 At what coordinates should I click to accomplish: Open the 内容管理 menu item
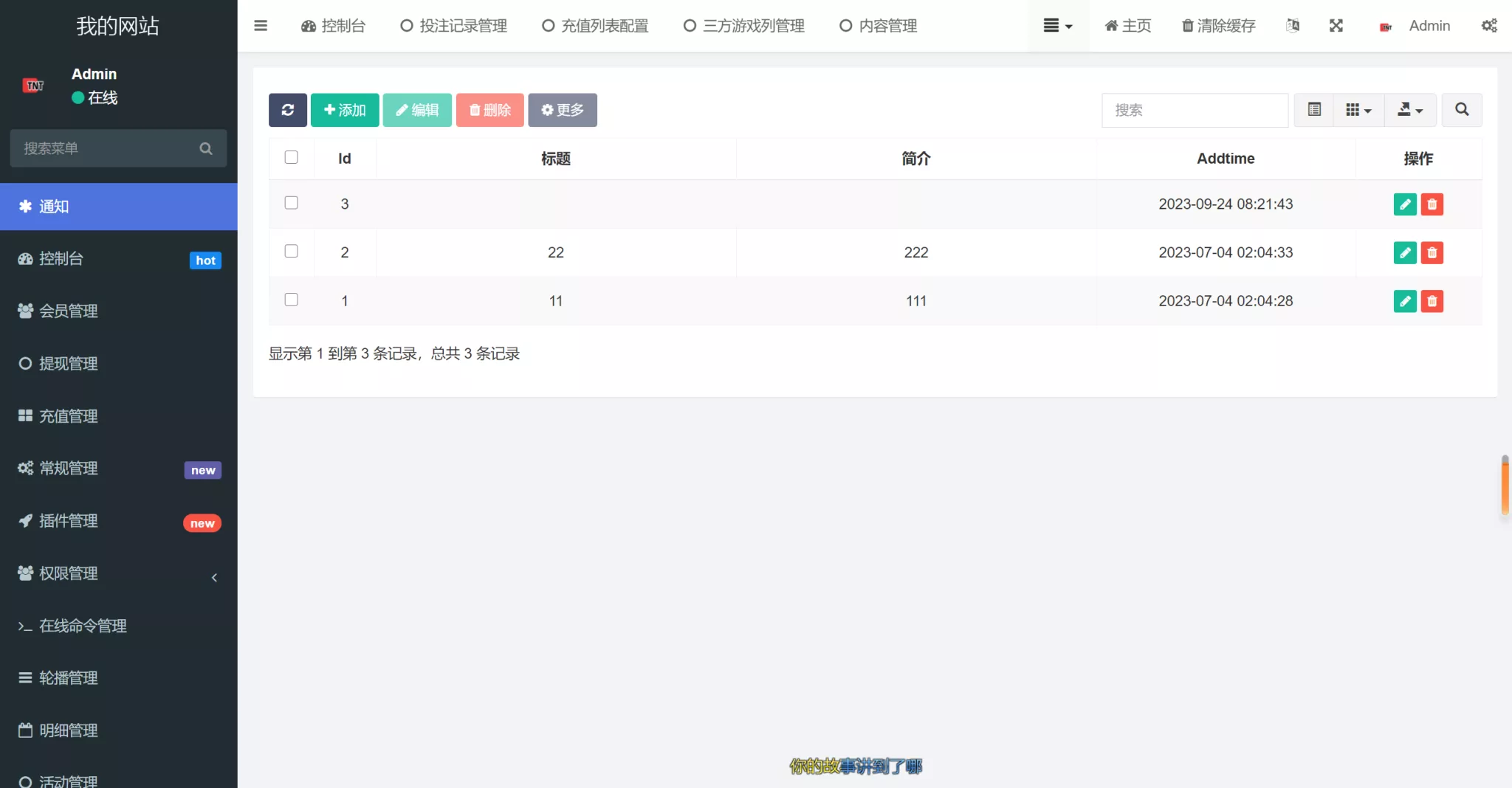tap(877, 26)
